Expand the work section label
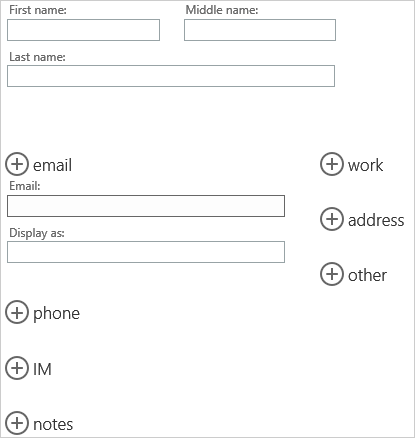Screen dimensions: 415x438 [x=365, y=165]
